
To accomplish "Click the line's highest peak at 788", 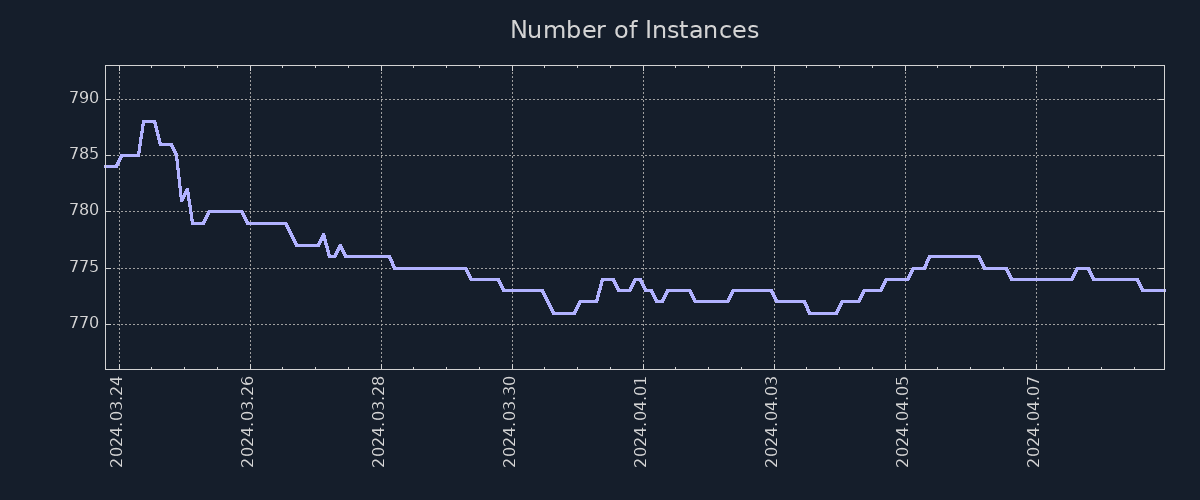I will coord(148,121).
